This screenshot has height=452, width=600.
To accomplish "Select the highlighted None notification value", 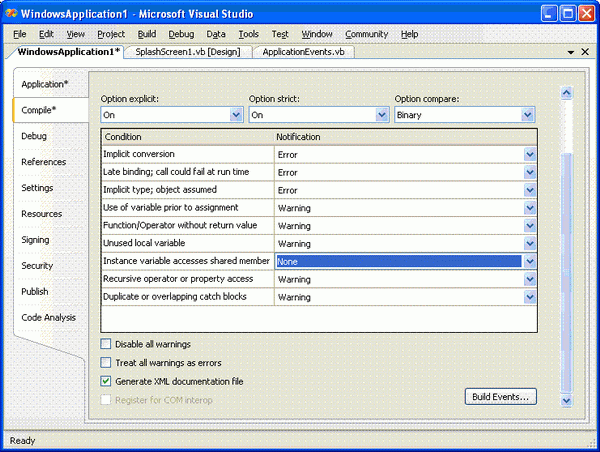I will pos(398,261).
